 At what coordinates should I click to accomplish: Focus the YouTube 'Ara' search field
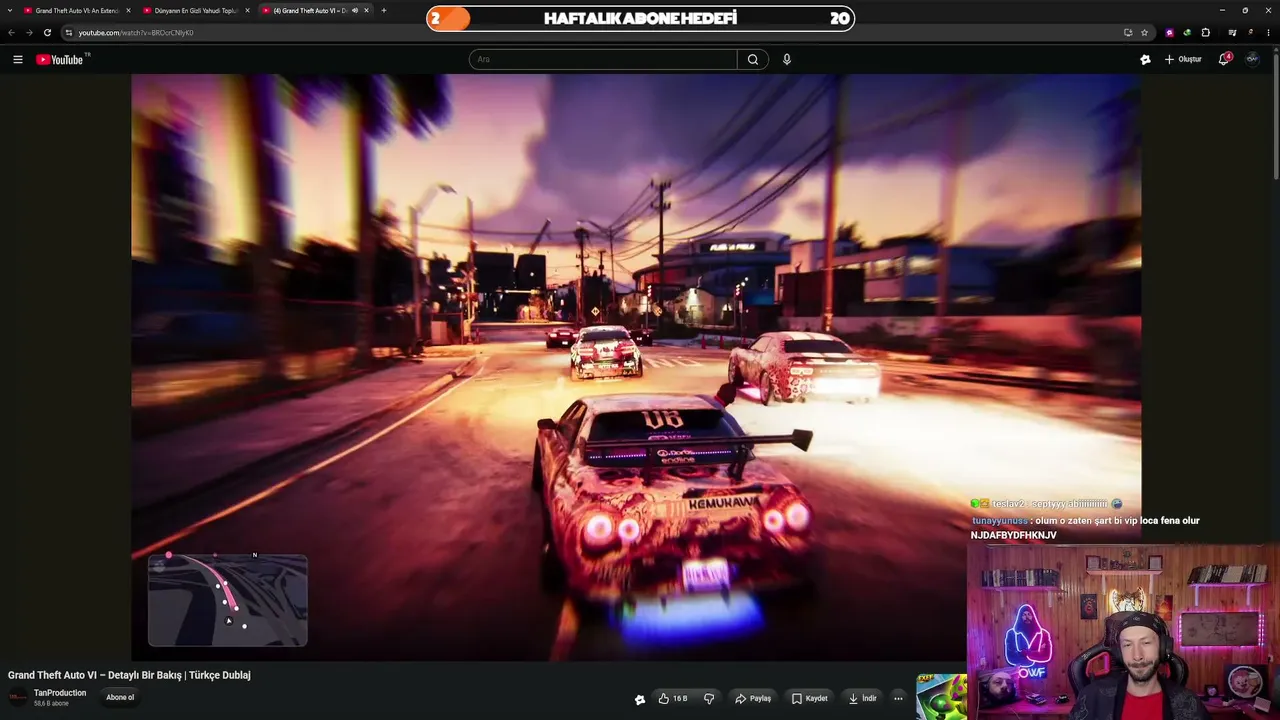point(603,60)
